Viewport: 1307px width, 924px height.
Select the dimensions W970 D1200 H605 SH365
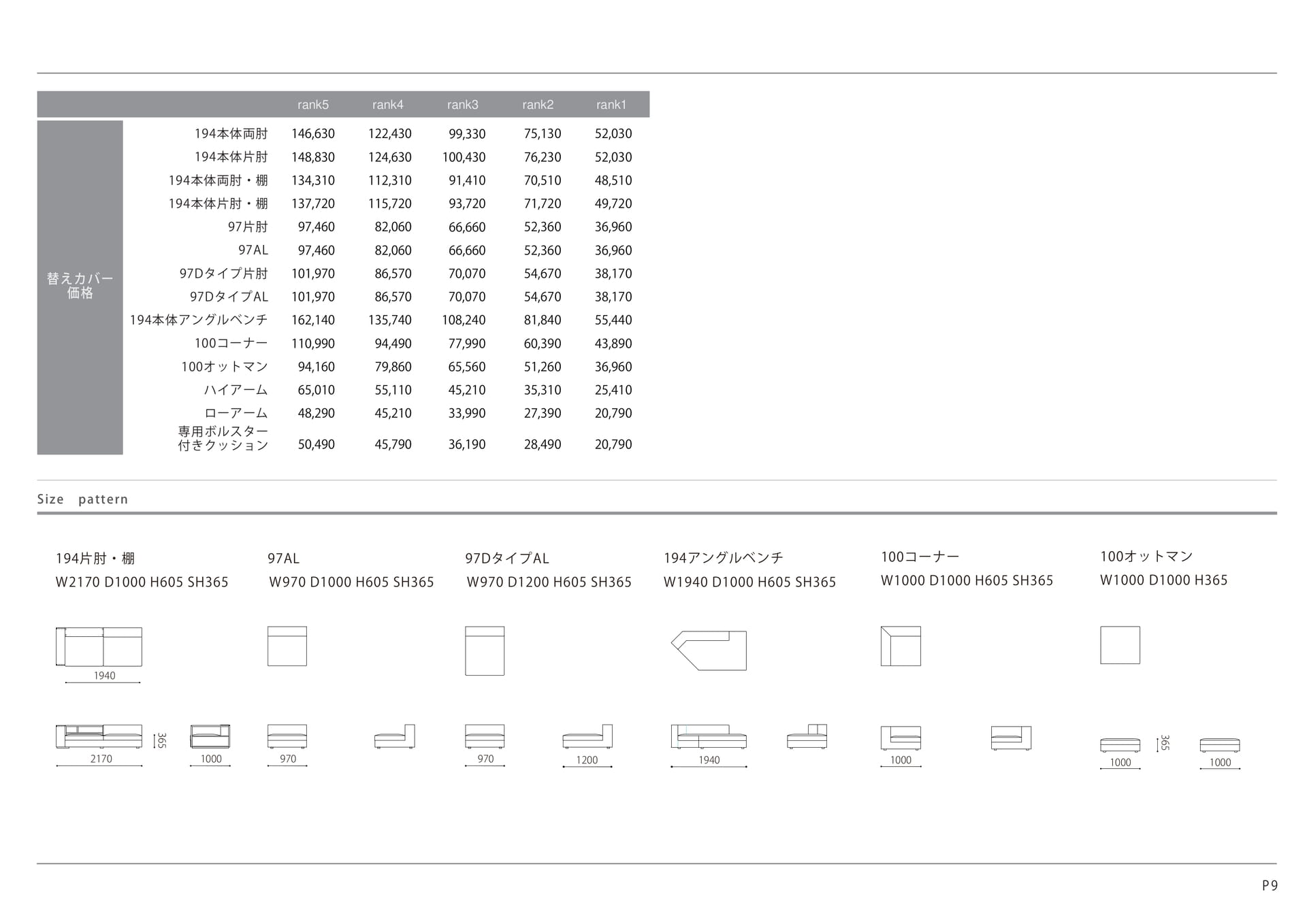tap(549, 582)
